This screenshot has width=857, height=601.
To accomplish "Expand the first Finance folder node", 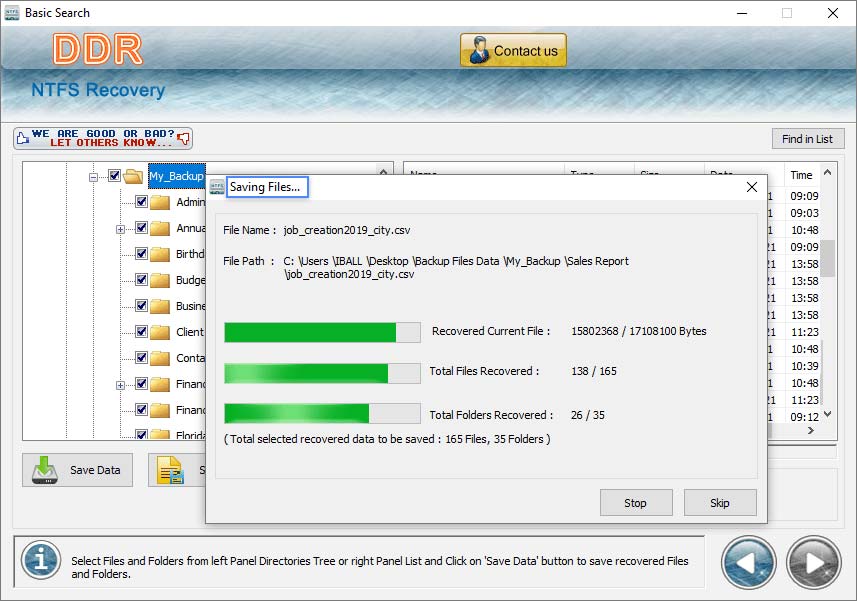I will 120,385.
